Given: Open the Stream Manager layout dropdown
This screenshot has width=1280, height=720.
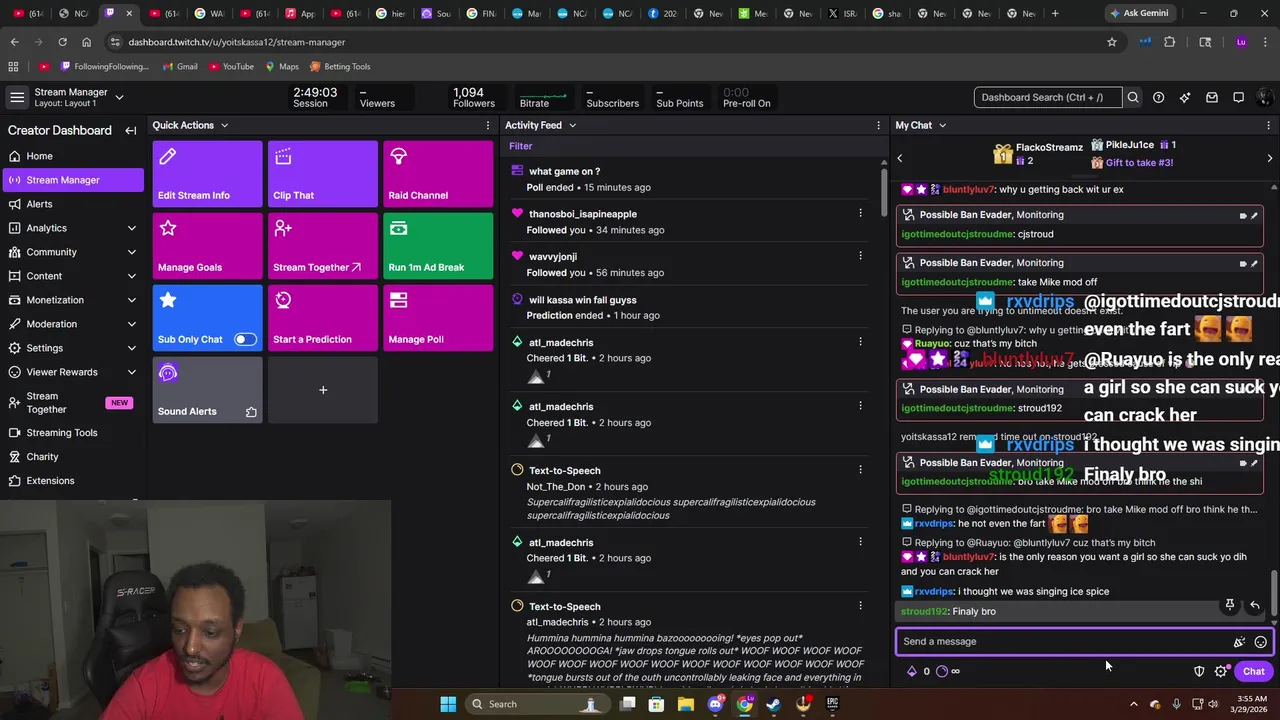Looking at the screenshot, I should (119, 97).
